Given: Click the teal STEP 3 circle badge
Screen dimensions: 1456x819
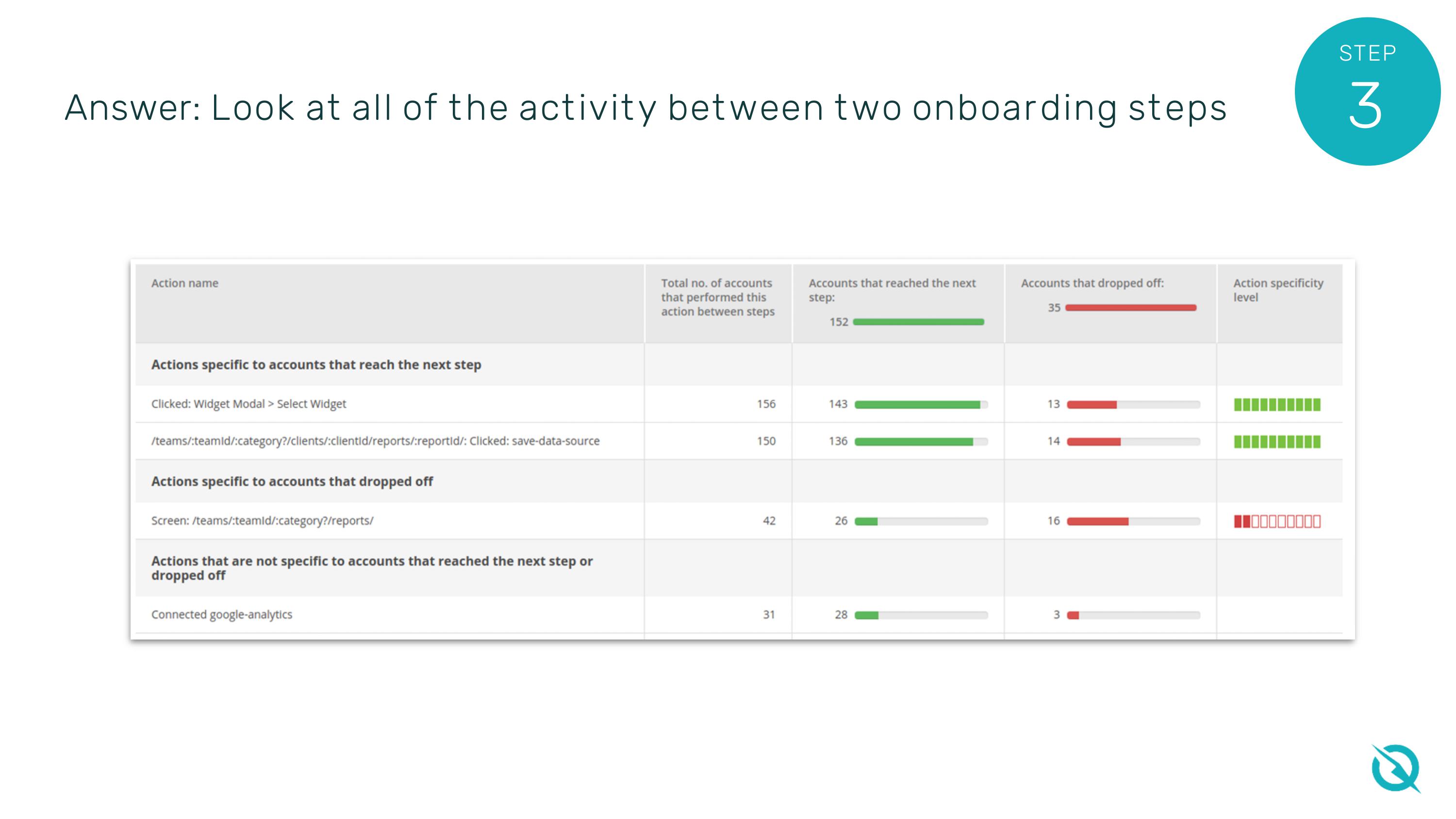Looking at the screenshot, I should [x=1367, y=92].
